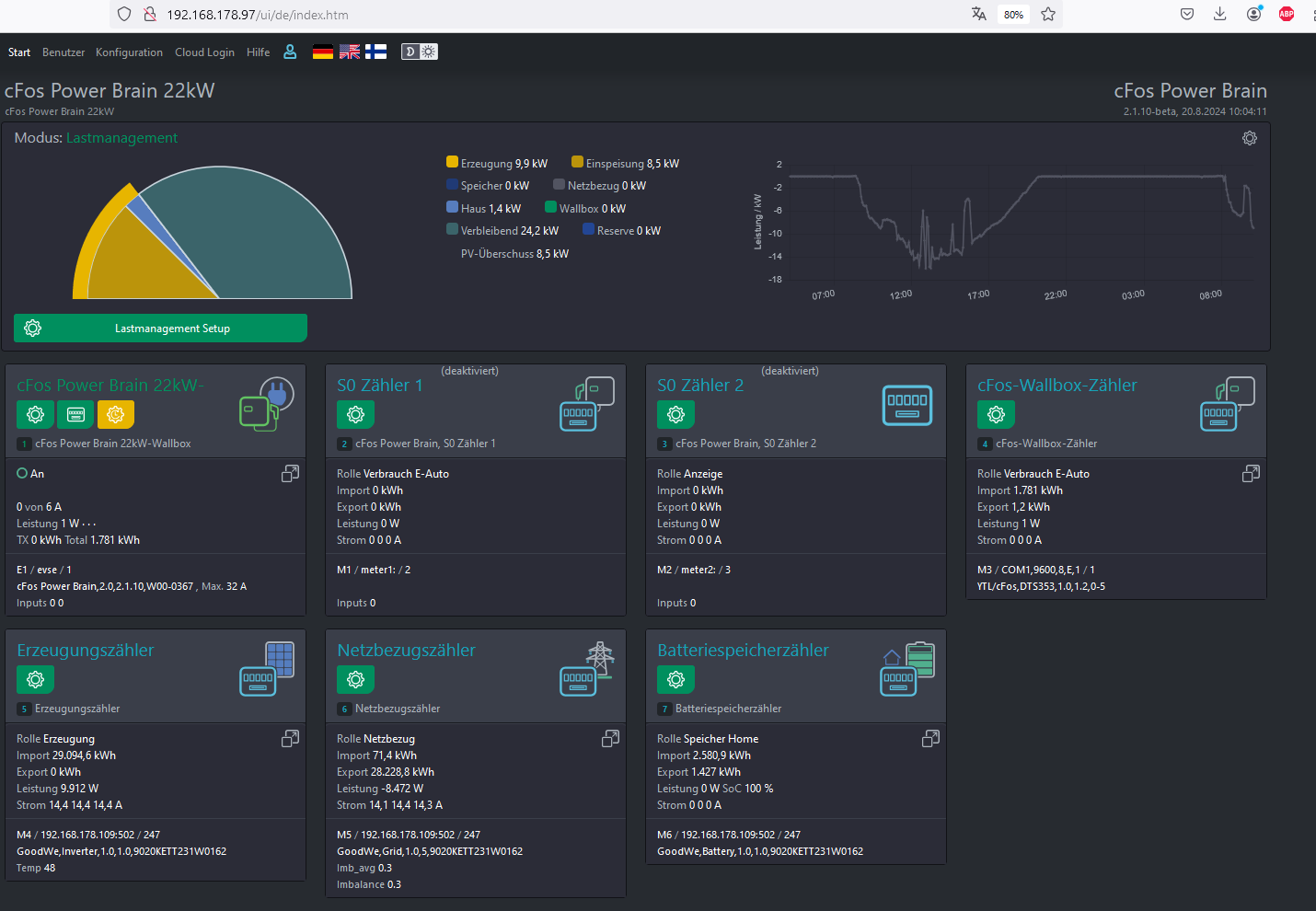Open S0 Zähler 2 settings gear
Screen dimensions: 1316x911
click(x=675, y=414)
